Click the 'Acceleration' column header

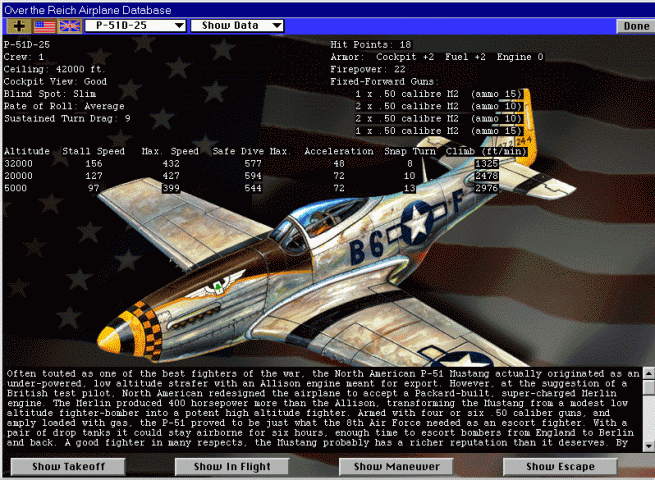pyautogui.click(x=339, y=151)
